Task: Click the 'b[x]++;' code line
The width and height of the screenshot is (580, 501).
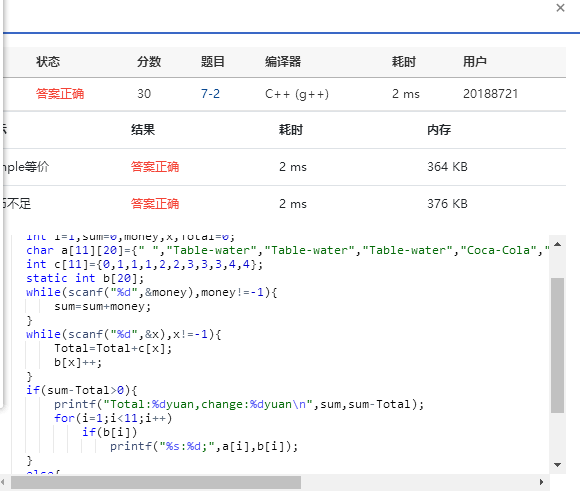Action: pos(78,362)
